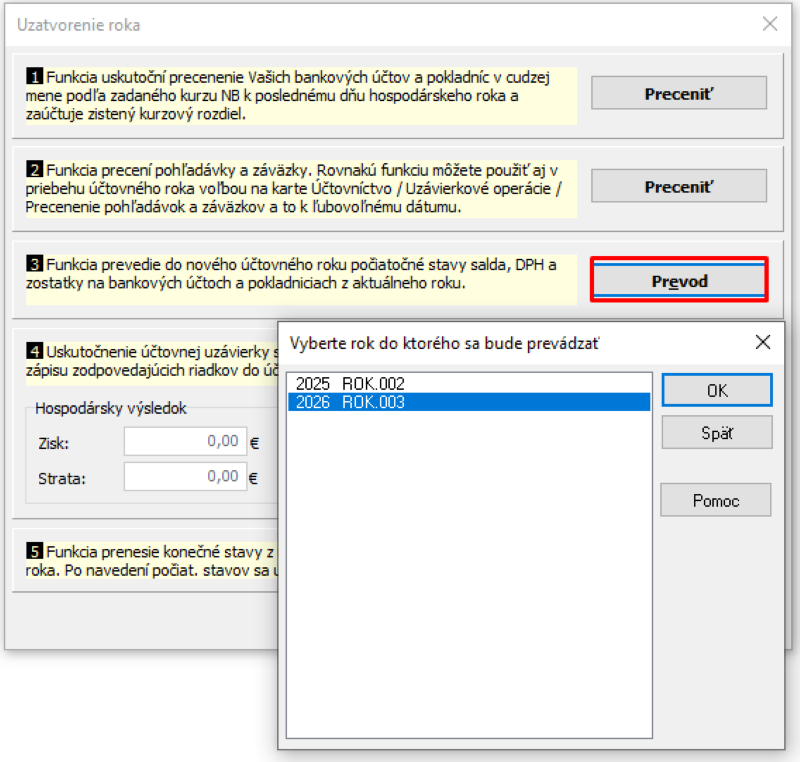Click the Uzatvorenie roka title bar

click(x=300, y=25)
